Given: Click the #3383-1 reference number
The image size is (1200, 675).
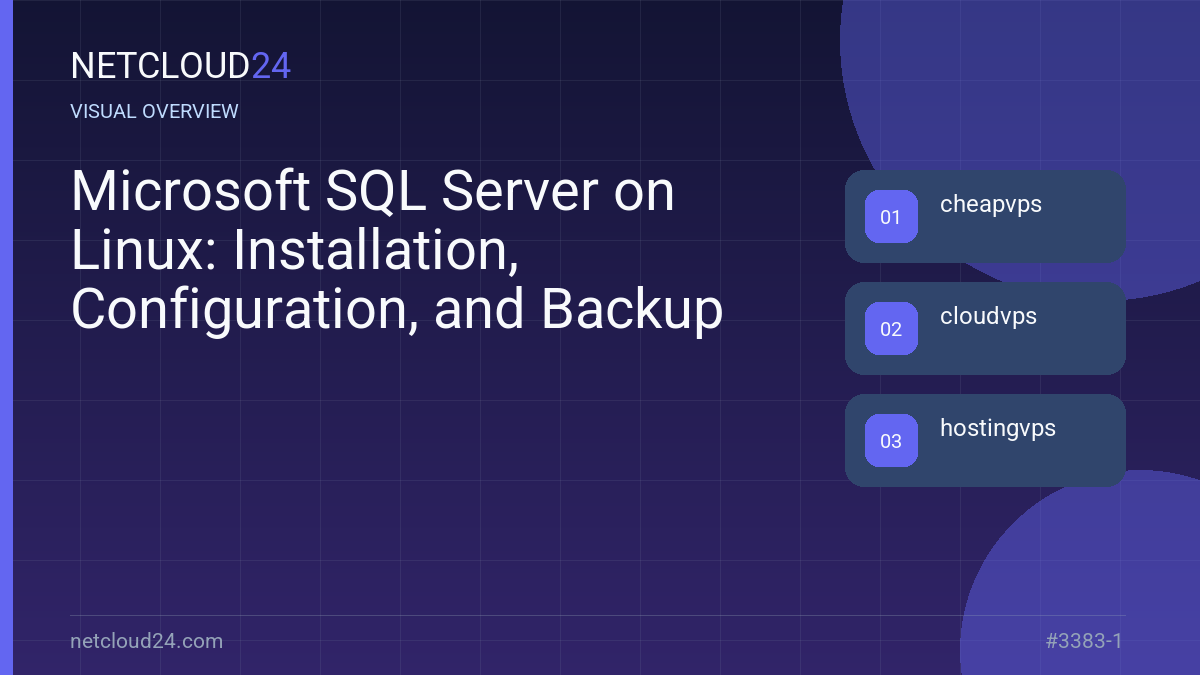Looking at the screenshot, I should pos(1084,641).
